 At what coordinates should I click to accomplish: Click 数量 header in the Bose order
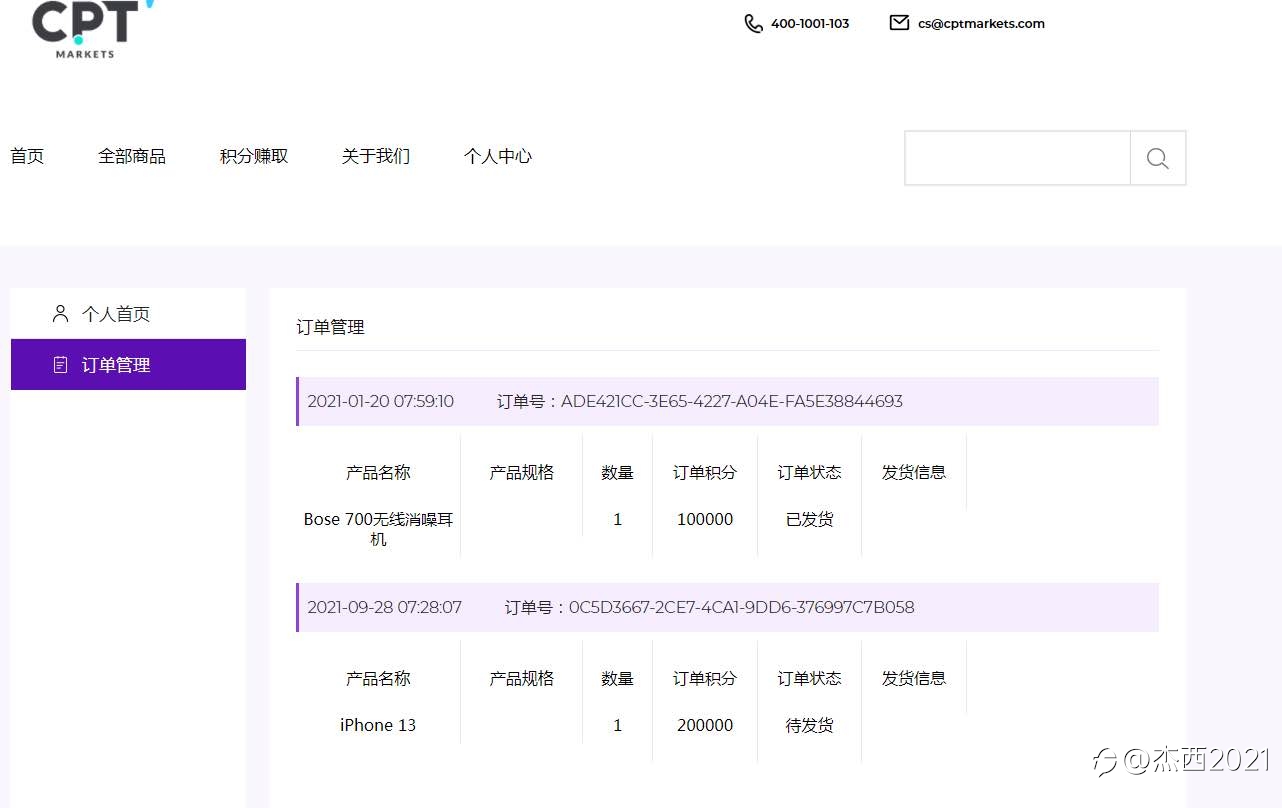617,472
